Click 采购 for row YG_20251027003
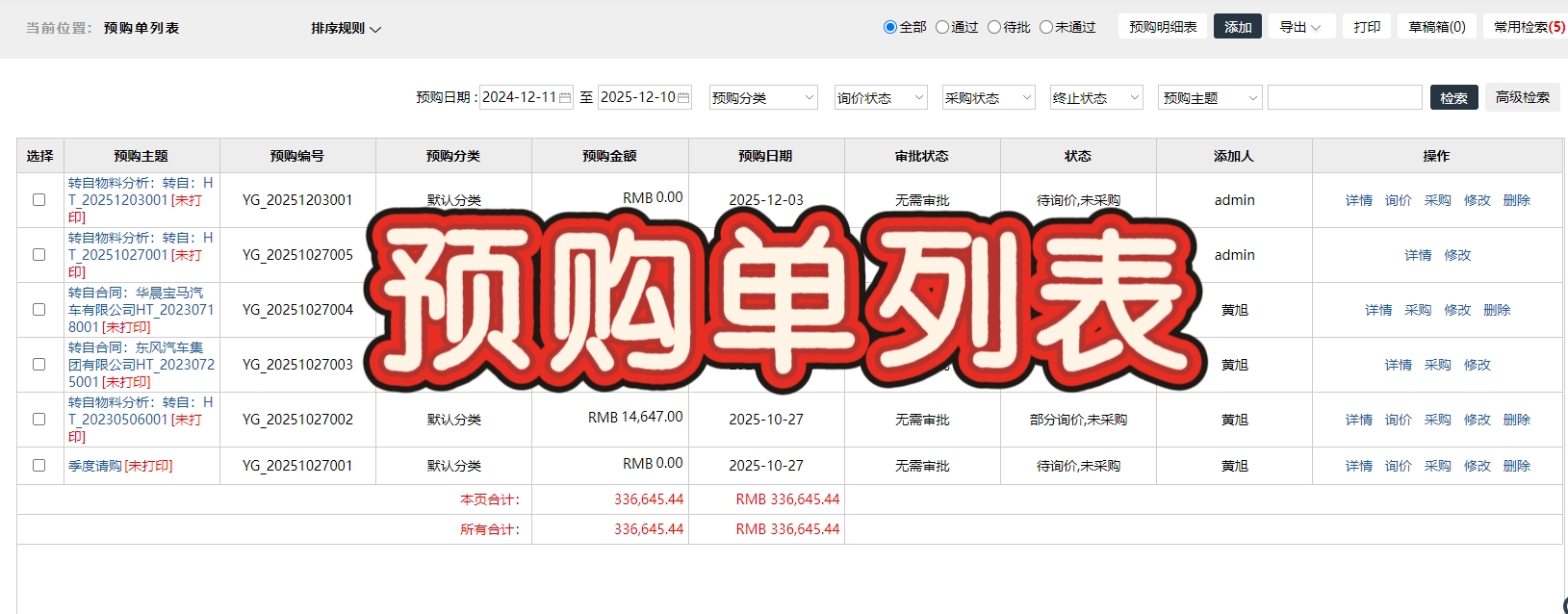This screenshot has width=1568, height=614. pyautogui.click(x=1438, y=365)
